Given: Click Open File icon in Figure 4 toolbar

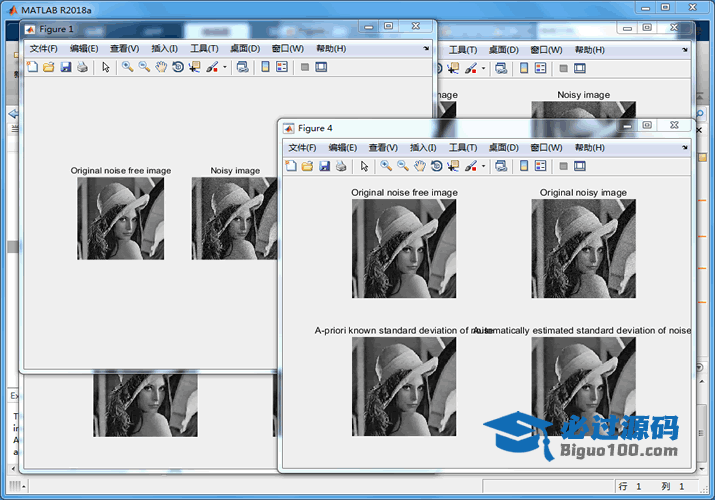Looking at the screenshot, I should point(307,166).
